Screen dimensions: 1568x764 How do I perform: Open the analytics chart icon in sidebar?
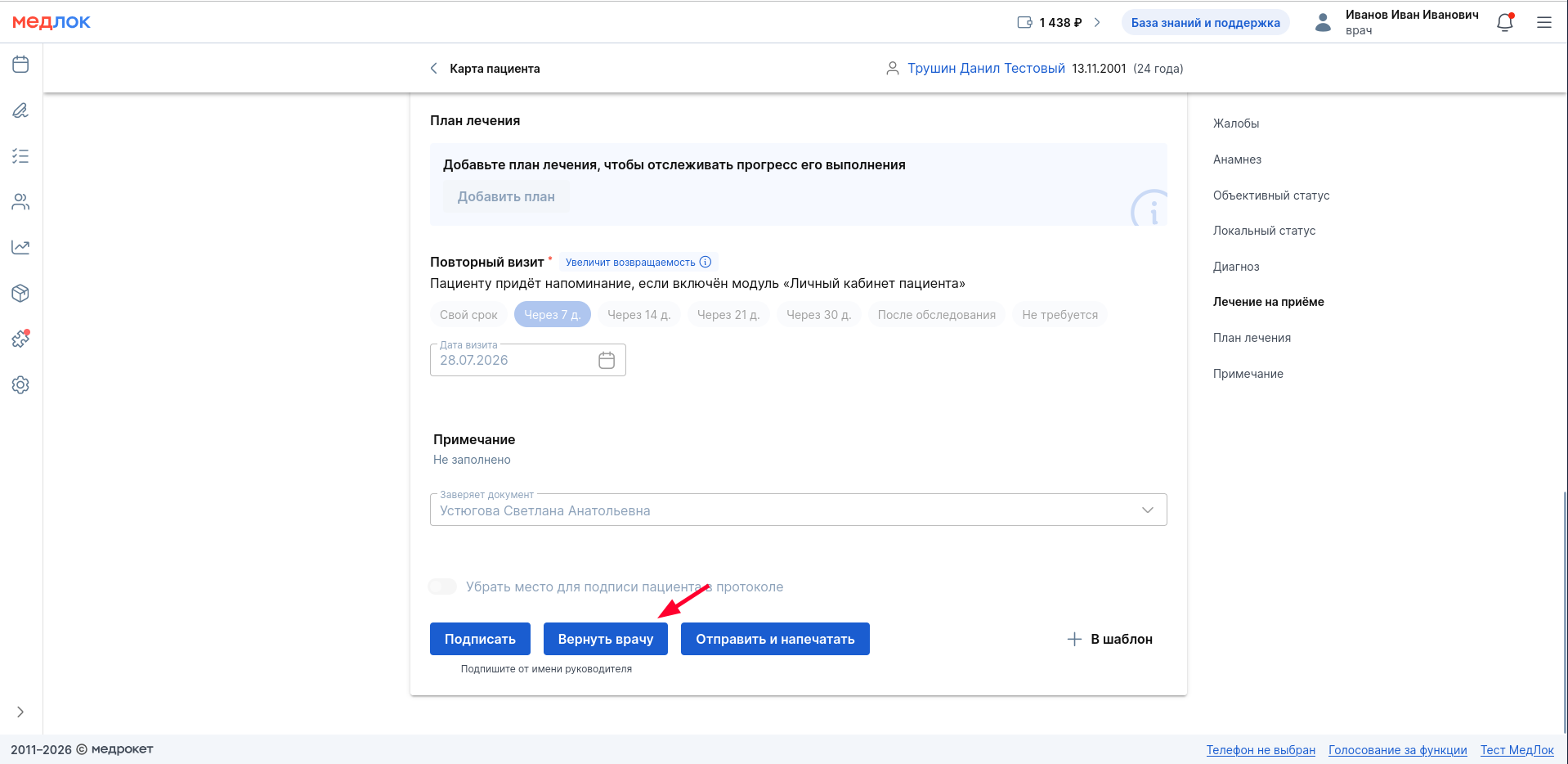click(x=20, y=247)
